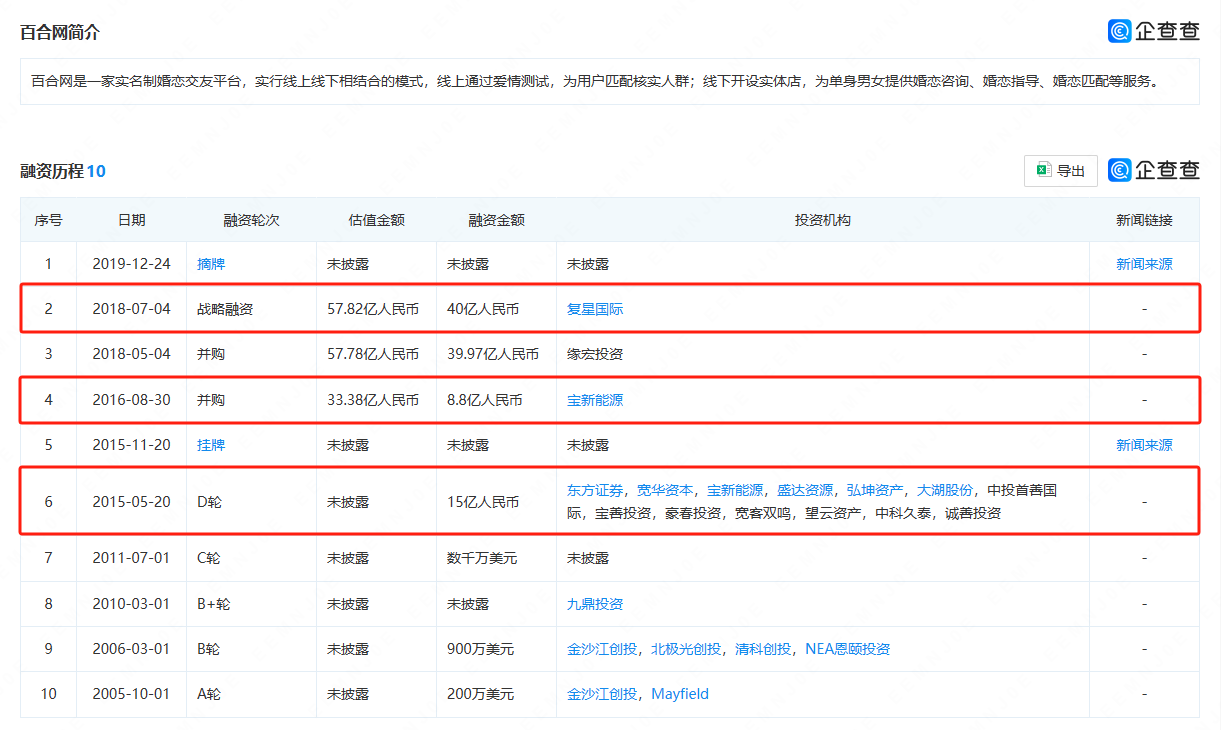Open 宝新能源 link in the 2016-08-30 row
The height and width of the screenshot is (730, 1221).
595,400
